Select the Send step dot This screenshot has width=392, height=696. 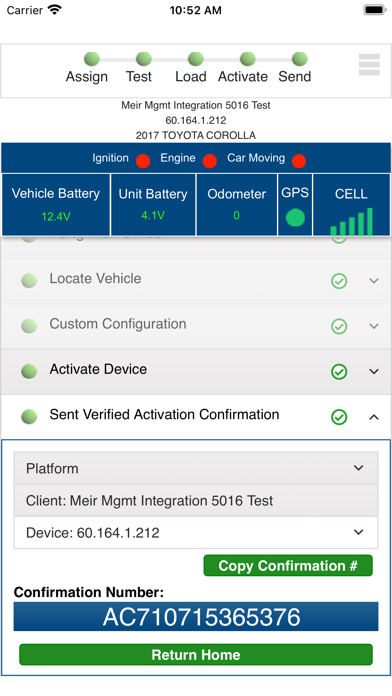tap(300, 59)
